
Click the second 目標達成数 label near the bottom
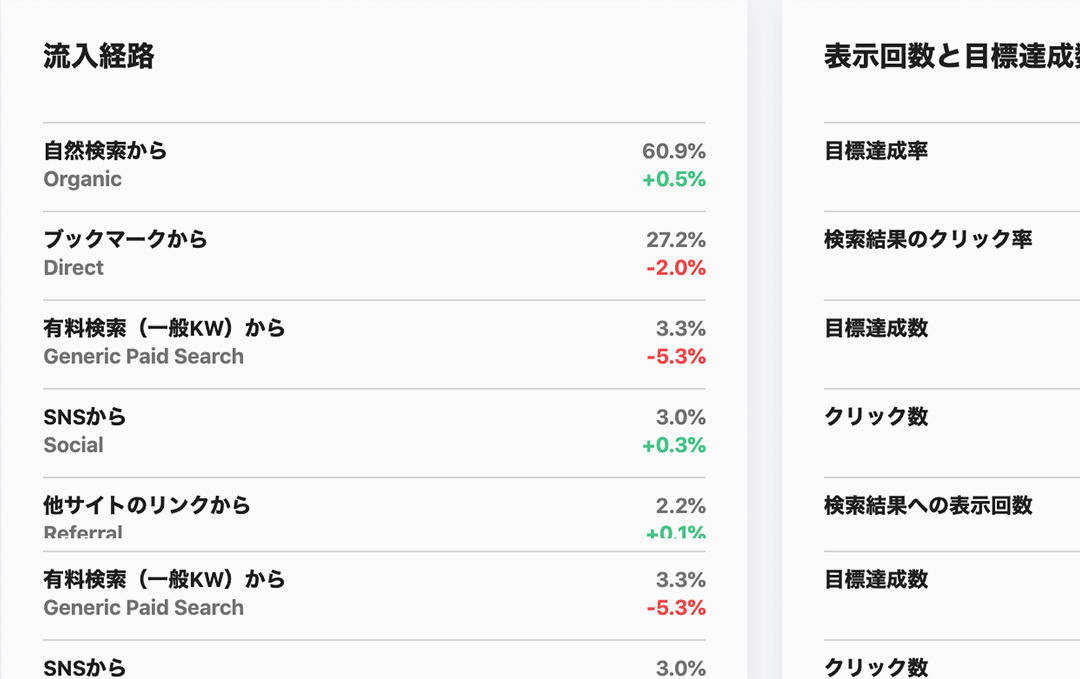click(x=875, y=579)
